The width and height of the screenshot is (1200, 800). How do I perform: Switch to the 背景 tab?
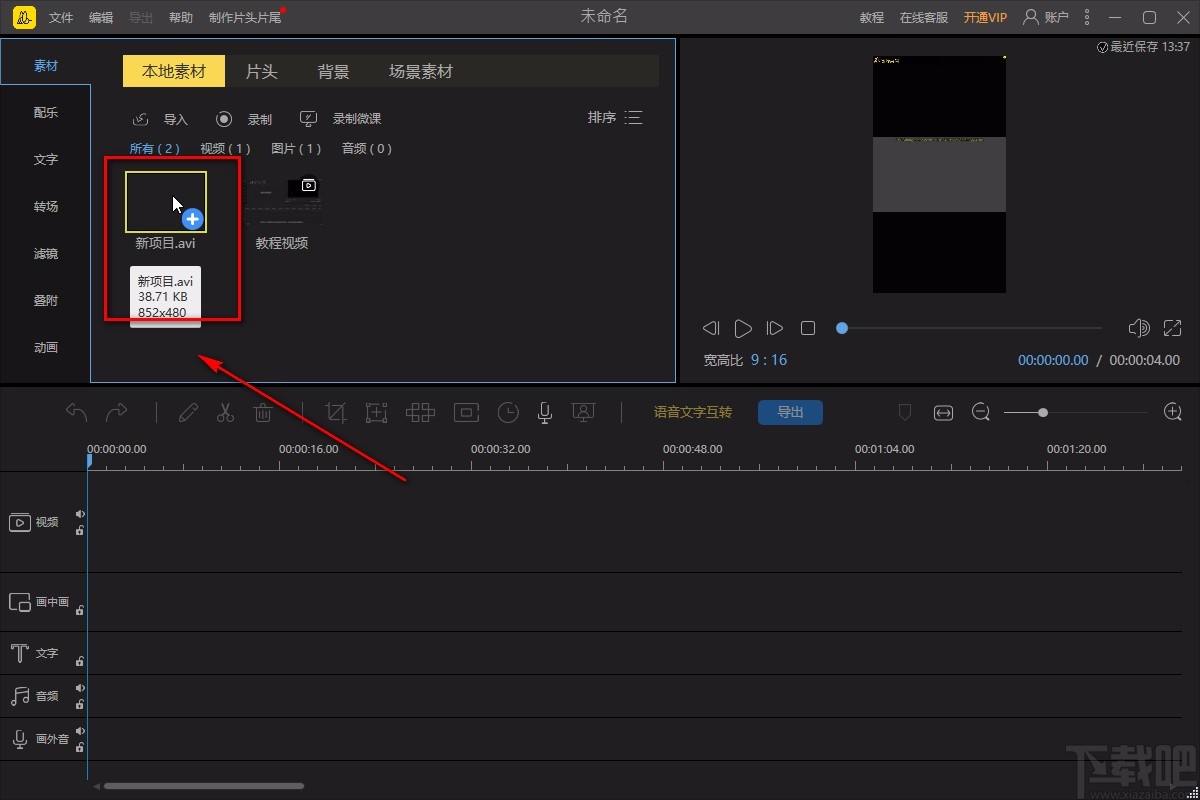pyautogui.click(x=333, y=71)
